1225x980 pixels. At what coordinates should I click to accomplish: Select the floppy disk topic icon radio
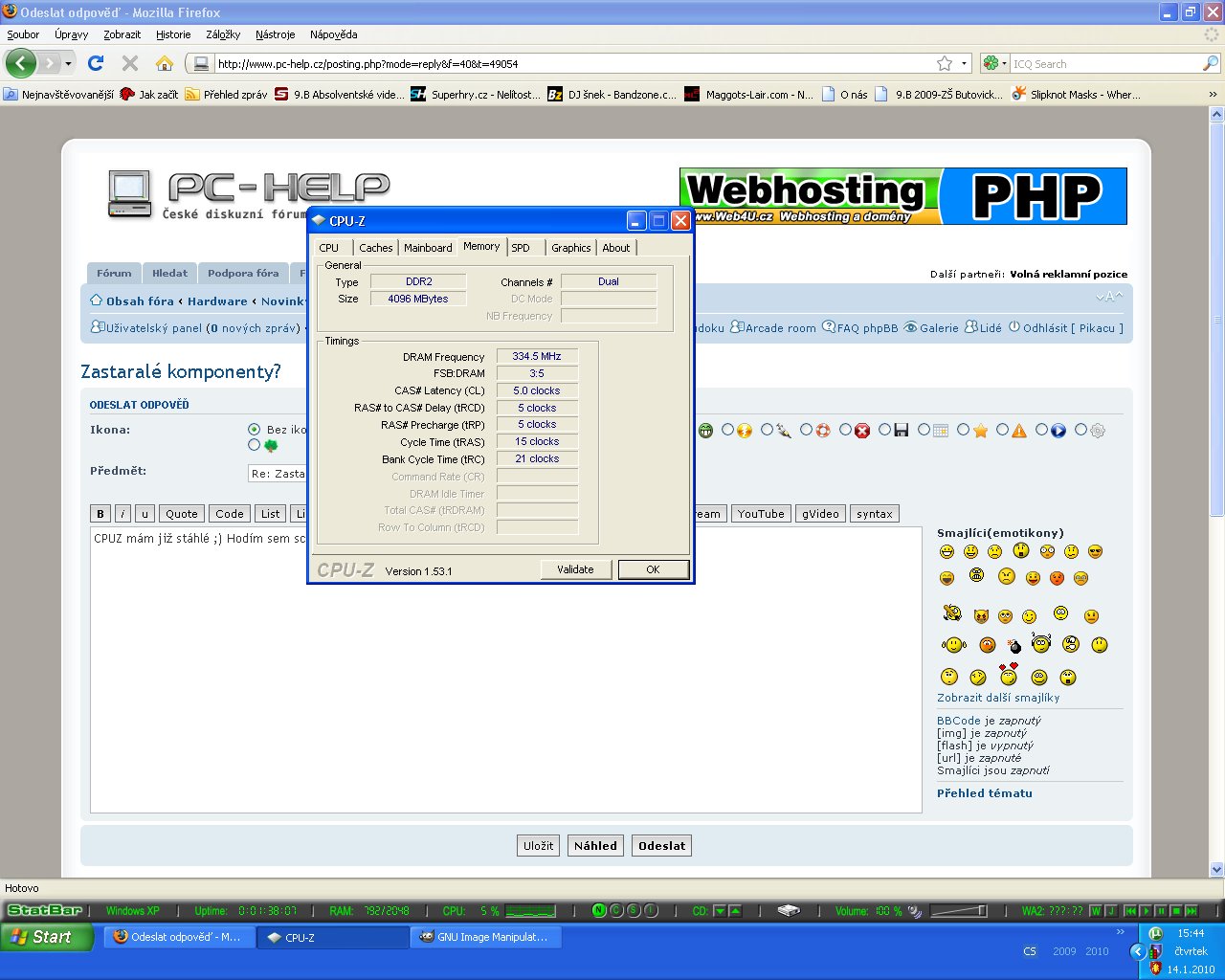click(885, 430)
